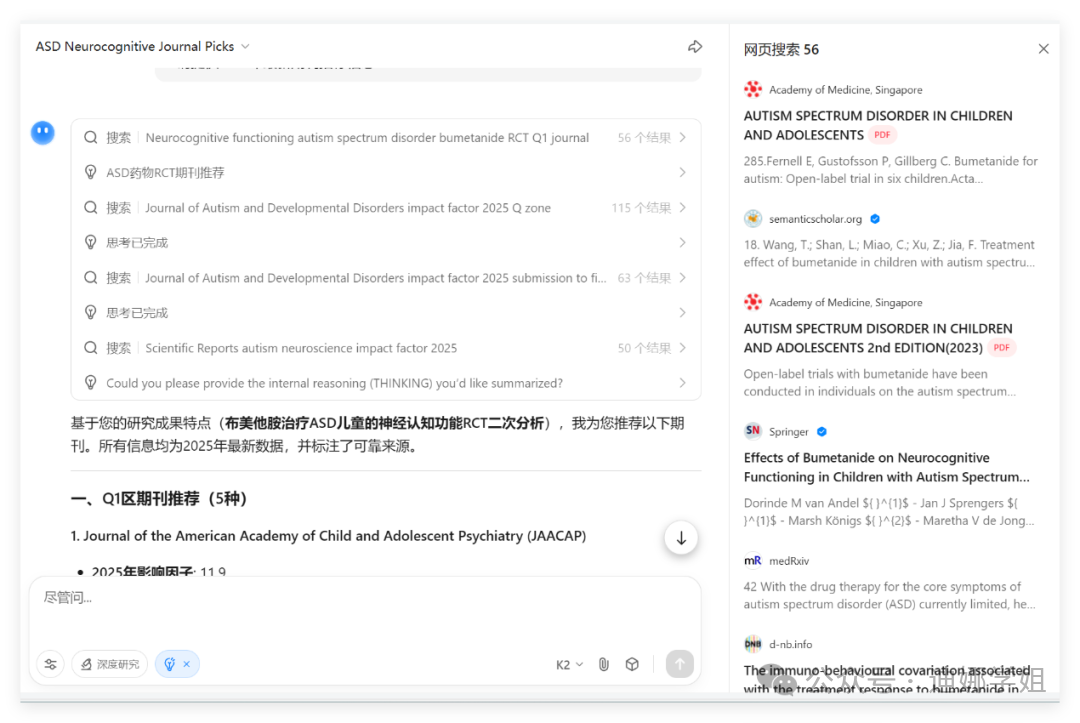Expand the Scientific Reports autism neuroscience search
The height and width of the screenshot is (723, 1080).
point(386,348)
